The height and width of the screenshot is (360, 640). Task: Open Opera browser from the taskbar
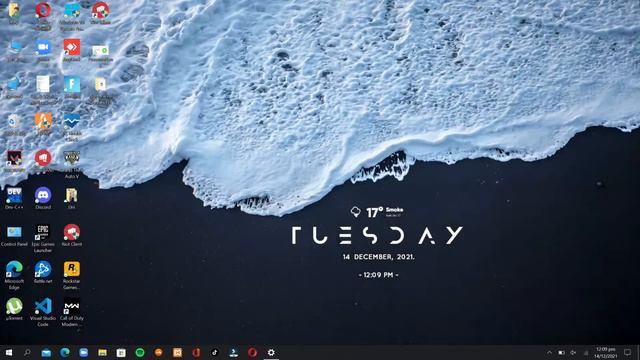click(x=252, y=352)
